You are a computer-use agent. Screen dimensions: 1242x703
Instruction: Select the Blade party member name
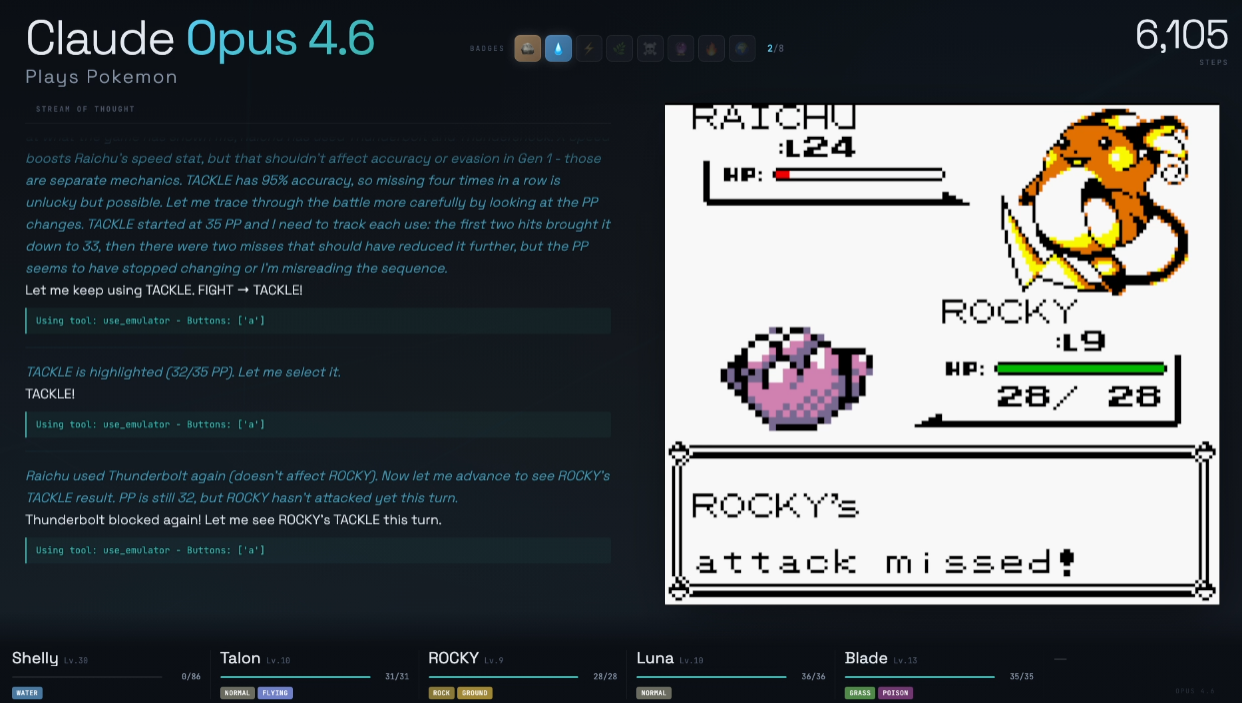866,658
